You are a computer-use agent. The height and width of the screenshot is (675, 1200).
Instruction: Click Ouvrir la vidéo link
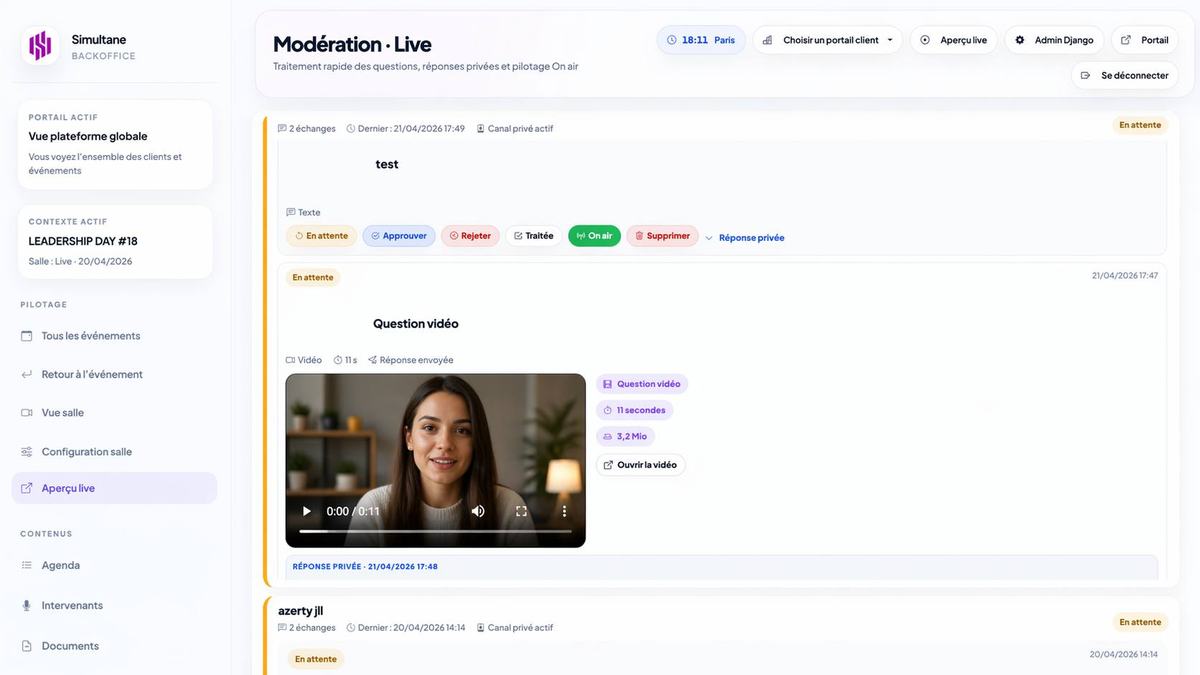click(640, 465)
